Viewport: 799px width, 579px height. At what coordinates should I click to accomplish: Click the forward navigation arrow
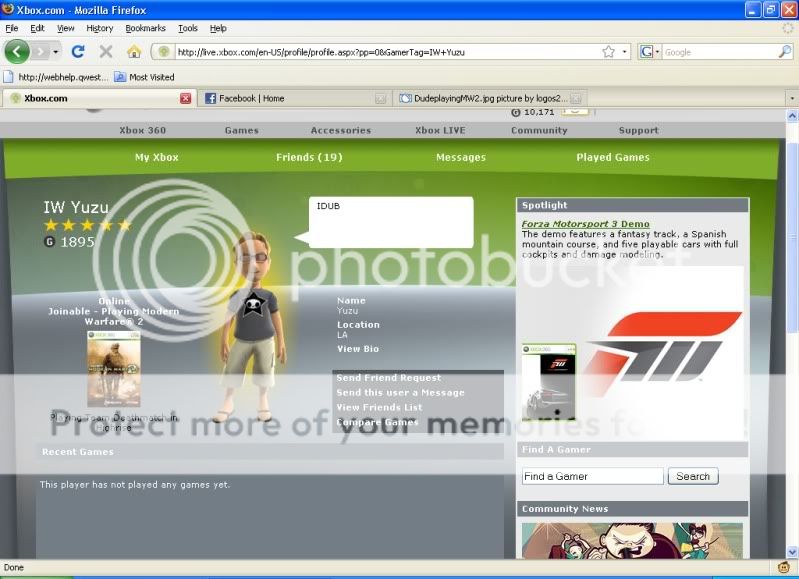tap(41, 51)
